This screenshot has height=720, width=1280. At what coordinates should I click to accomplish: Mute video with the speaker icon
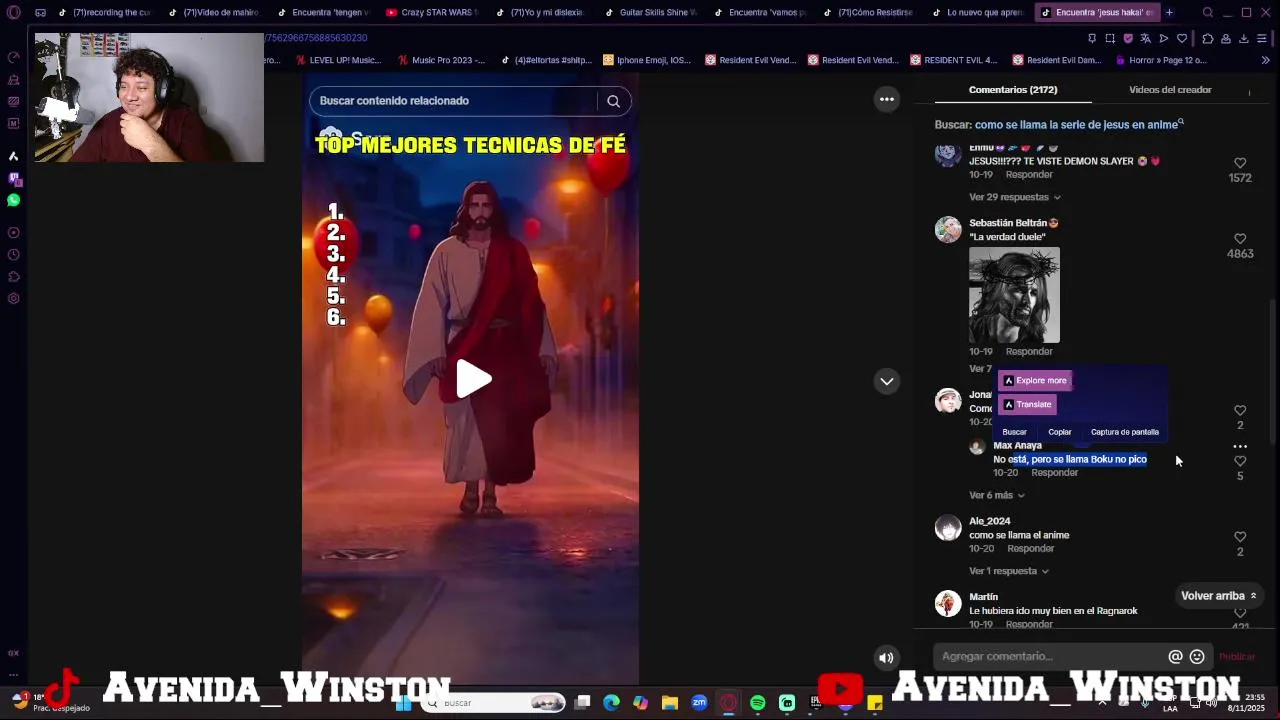click(x=886, y=657)
